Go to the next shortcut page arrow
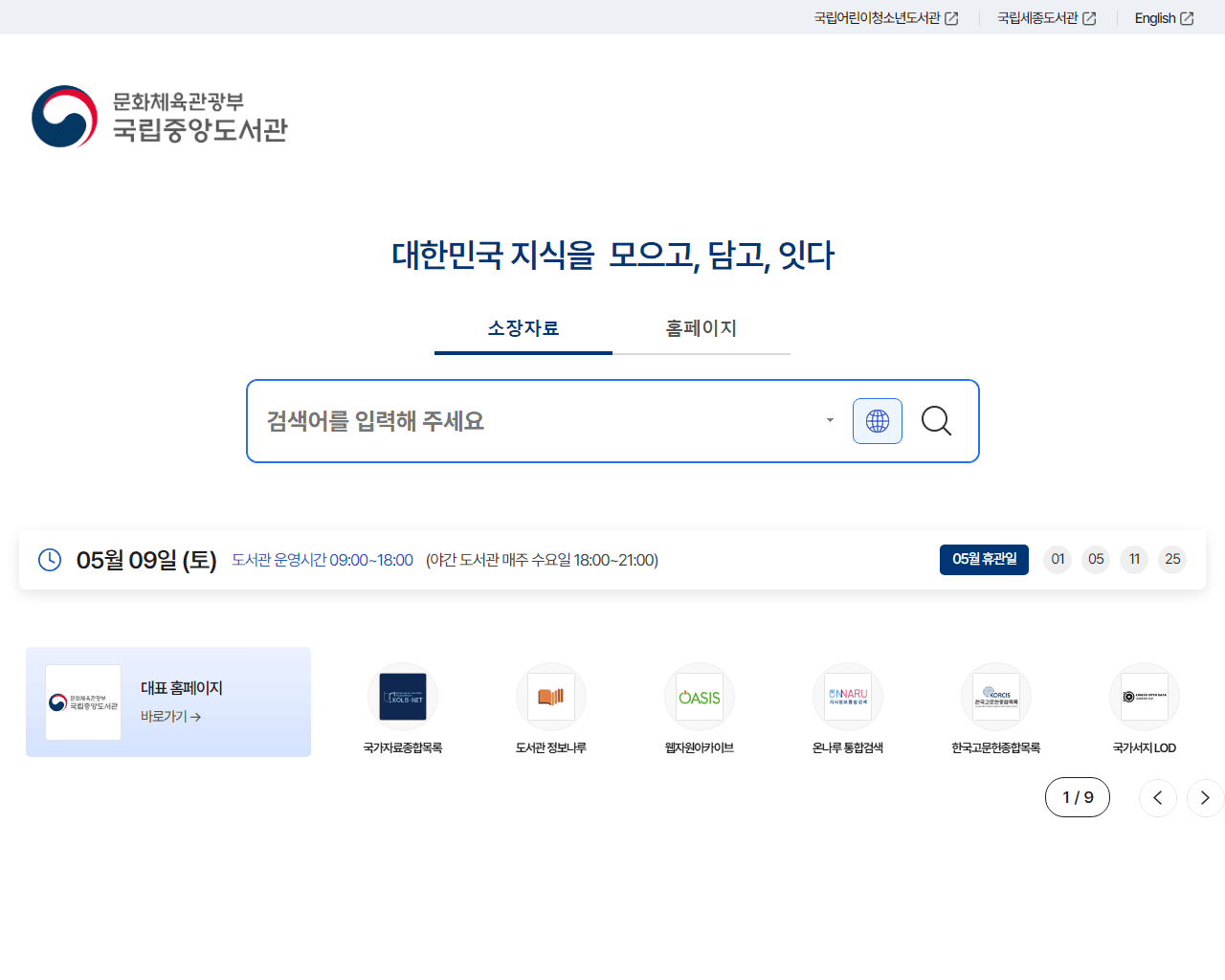Viewport: 1225px width, 980px height. [x=1206, y=798]
